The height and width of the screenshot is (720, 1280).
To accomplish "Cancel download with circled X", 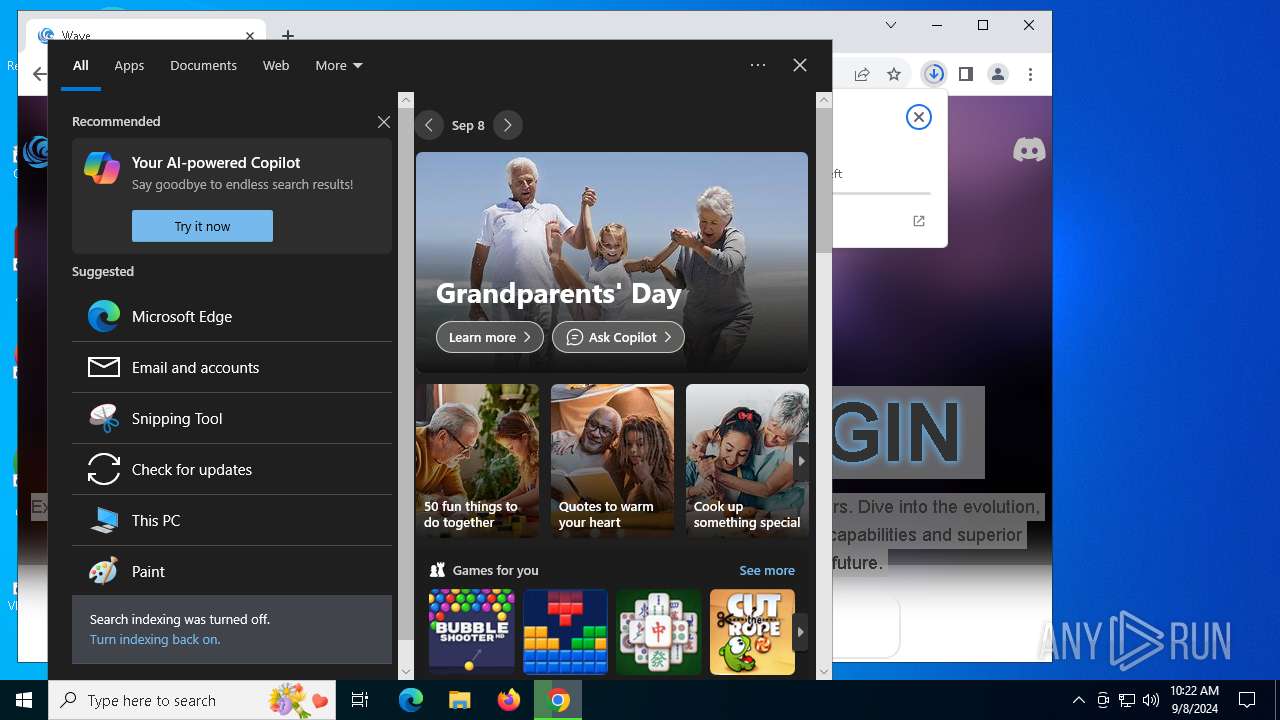I will coord(918,117).
